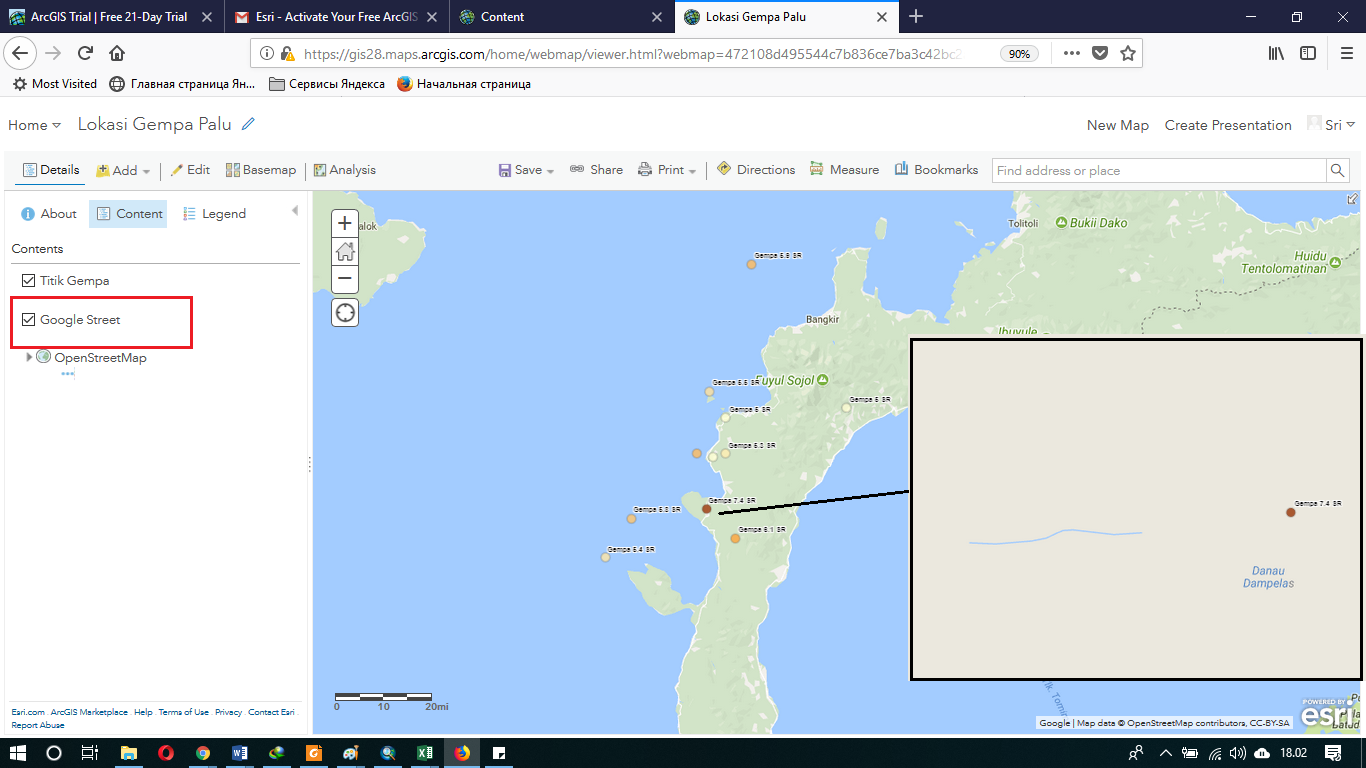Switch to Content browser tab
The height and width of the screenshot is (768, 1366).
(562, 17)
